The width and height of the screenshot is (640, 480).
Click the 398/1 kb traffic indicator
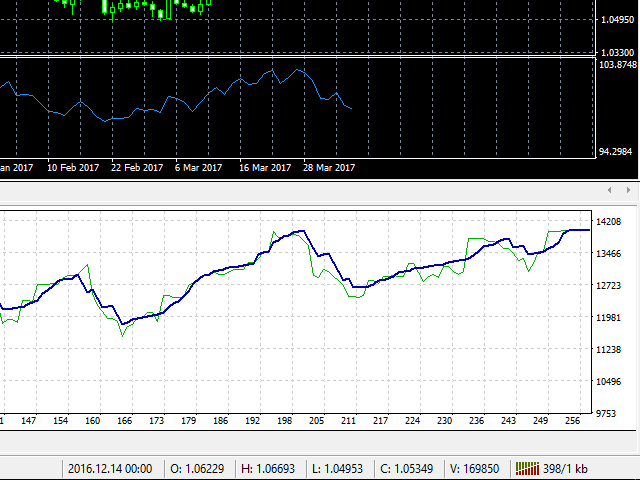564,468
